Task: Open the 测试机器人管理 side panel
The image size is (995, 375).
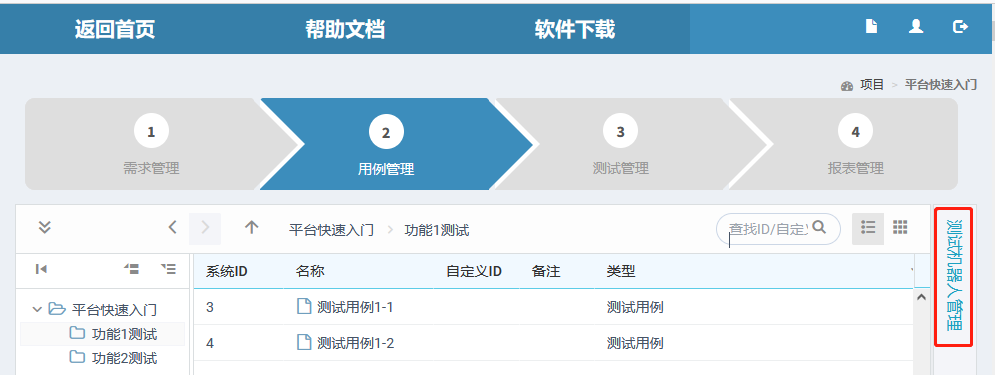Action: pyautogui.click(x=953, y=276)
